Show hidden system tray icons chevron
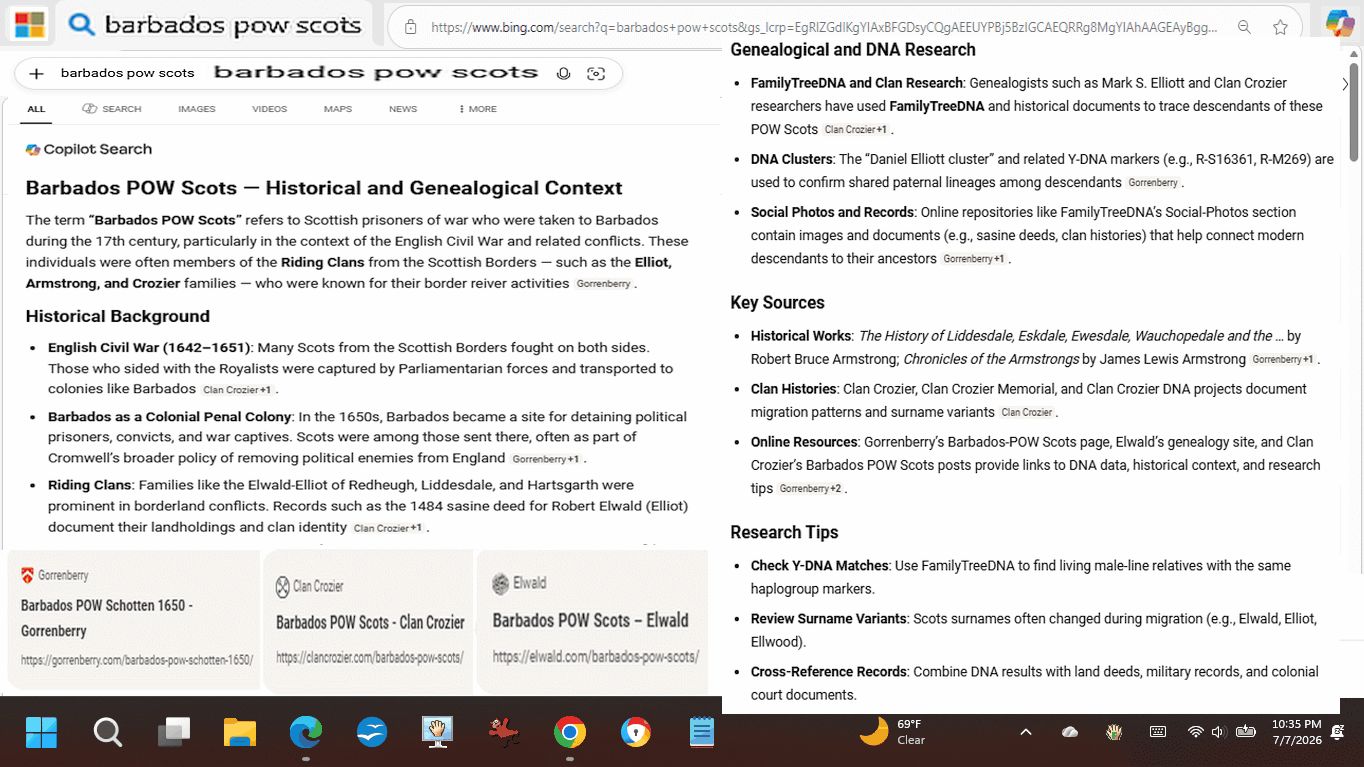The height and width of the screenshot is (767, 1364). click(x=1025, y=732)
